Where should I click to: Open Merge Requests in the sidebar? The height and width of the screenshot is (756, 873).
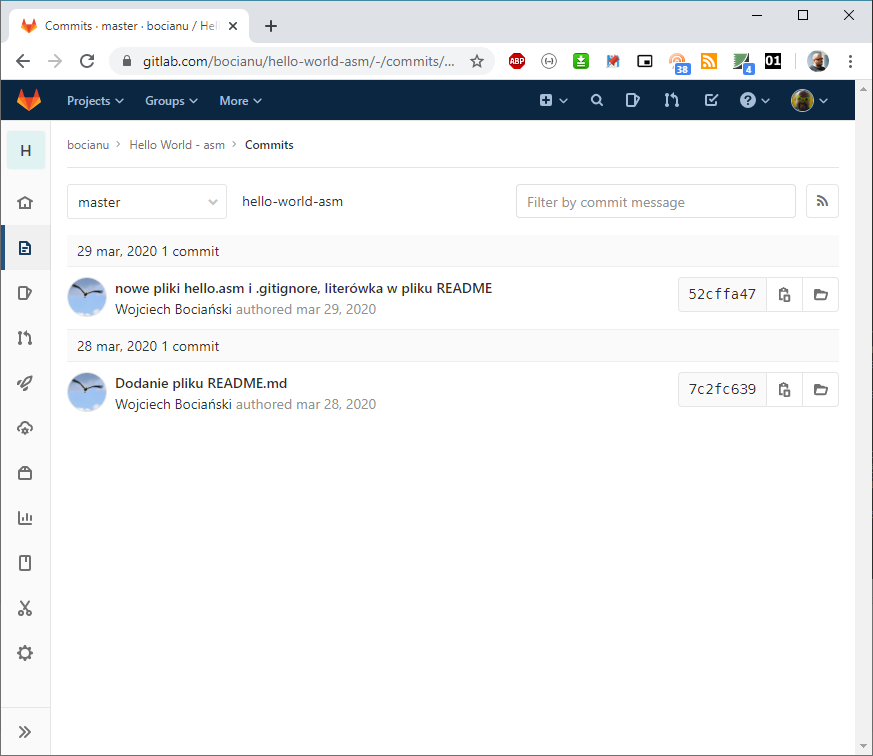click(x=25, y=337)
